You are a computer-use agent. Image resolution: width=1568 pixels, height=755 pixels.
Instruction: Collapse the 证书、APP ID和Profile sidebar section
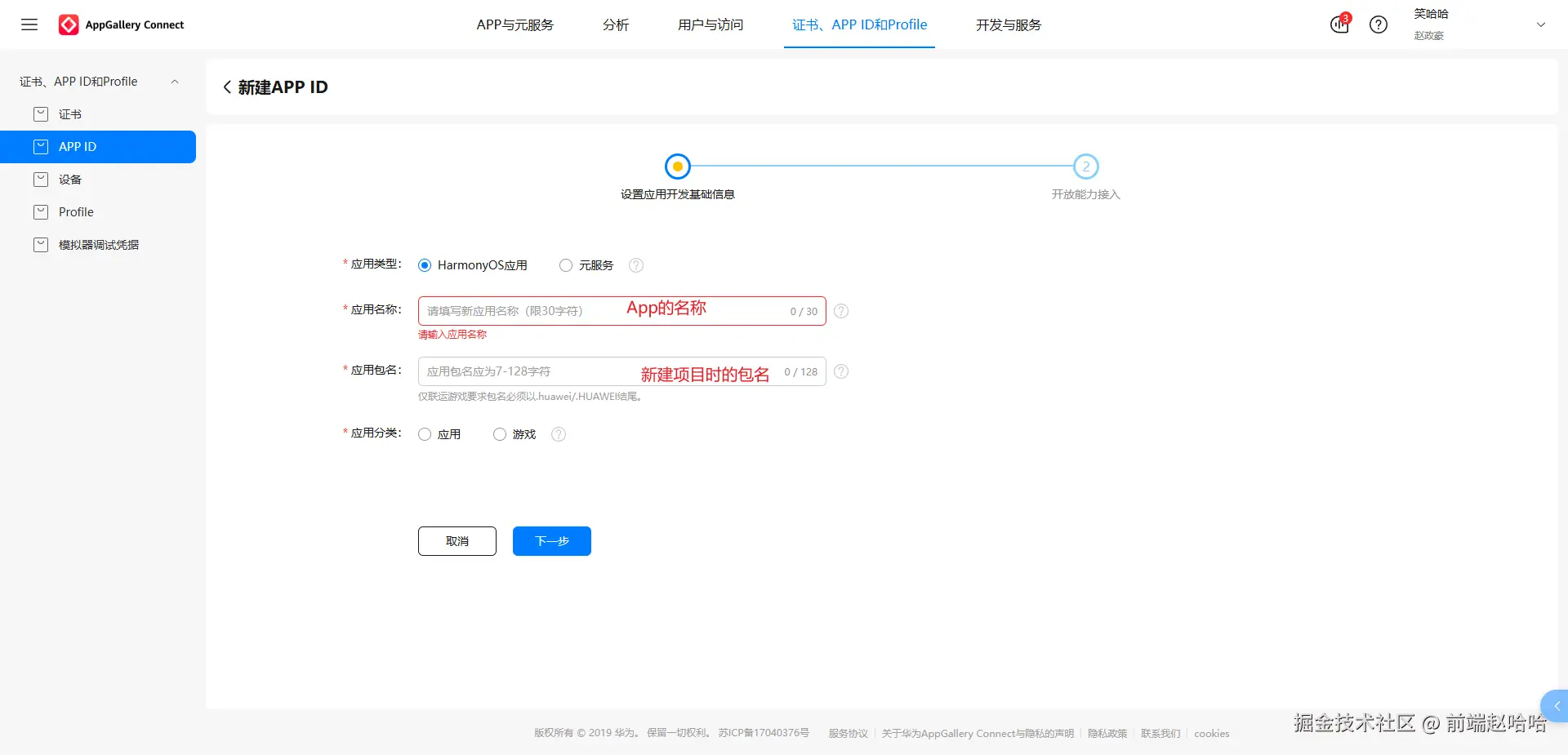[175, 82]
